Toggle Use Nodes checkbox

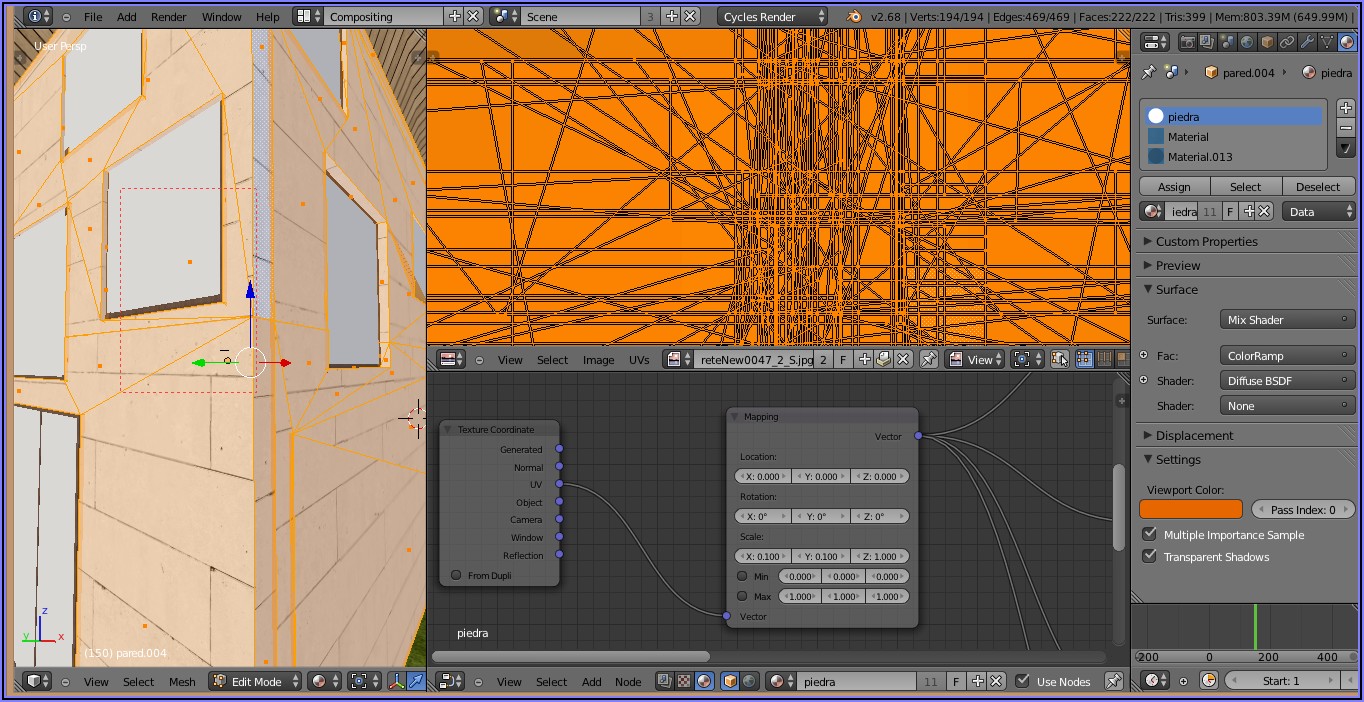pos(1022,682)
